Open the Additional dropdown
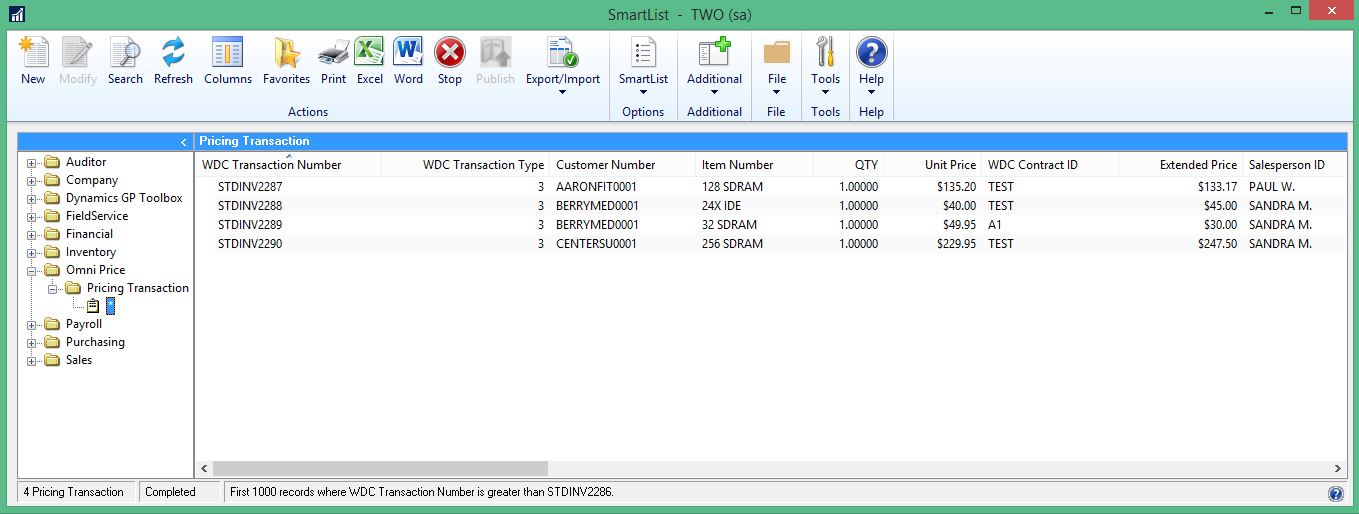Screen dimensions: 1359x514 714,66
